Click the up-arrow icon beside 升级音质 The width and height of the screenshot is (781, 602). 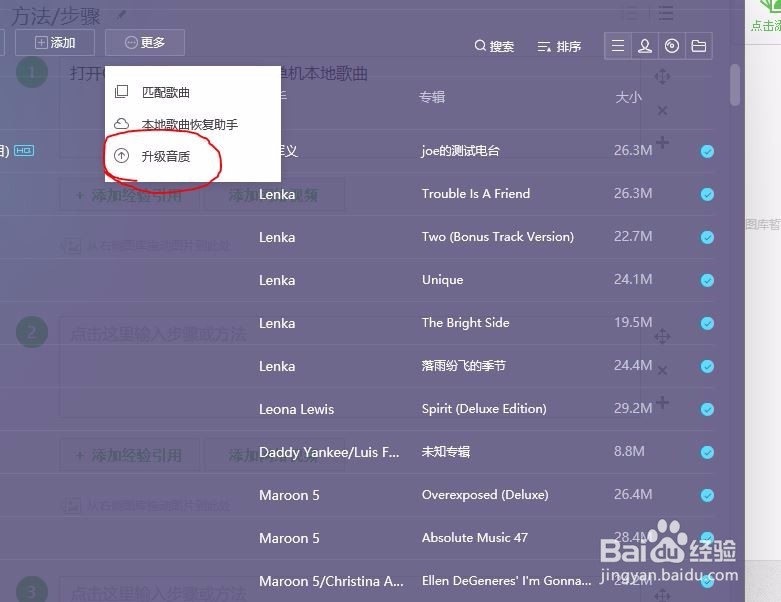(x=122, y=156)
